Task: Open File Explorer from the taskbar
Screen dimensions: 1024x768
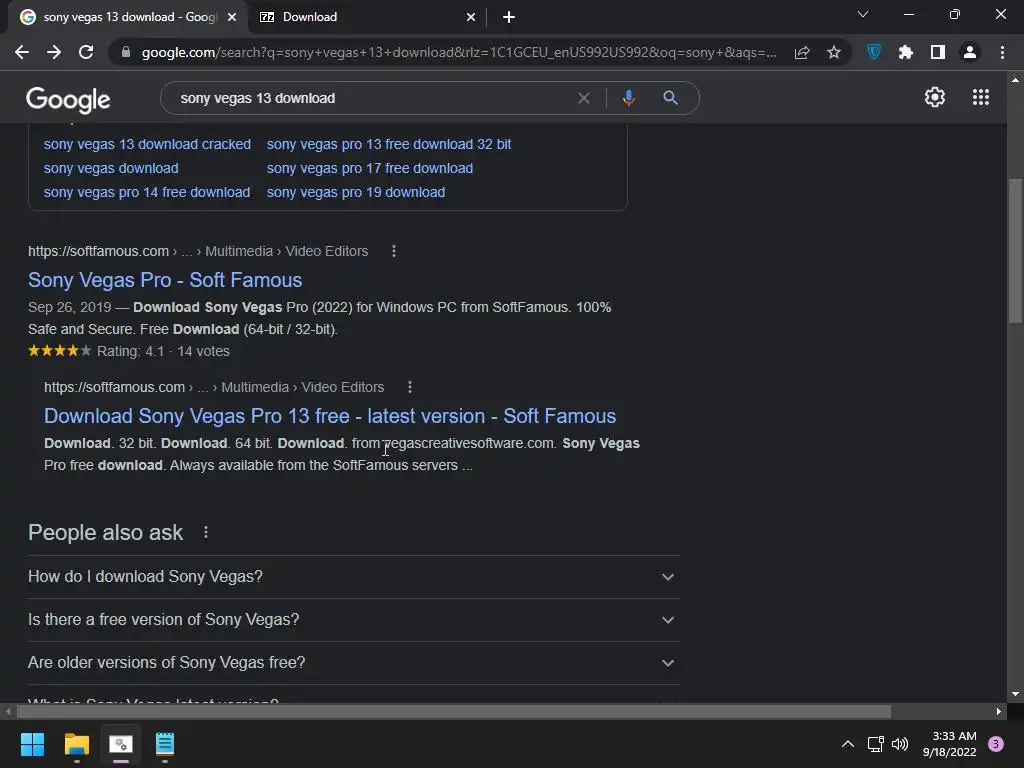Action: pyautogui.click(x=76, y=744)
